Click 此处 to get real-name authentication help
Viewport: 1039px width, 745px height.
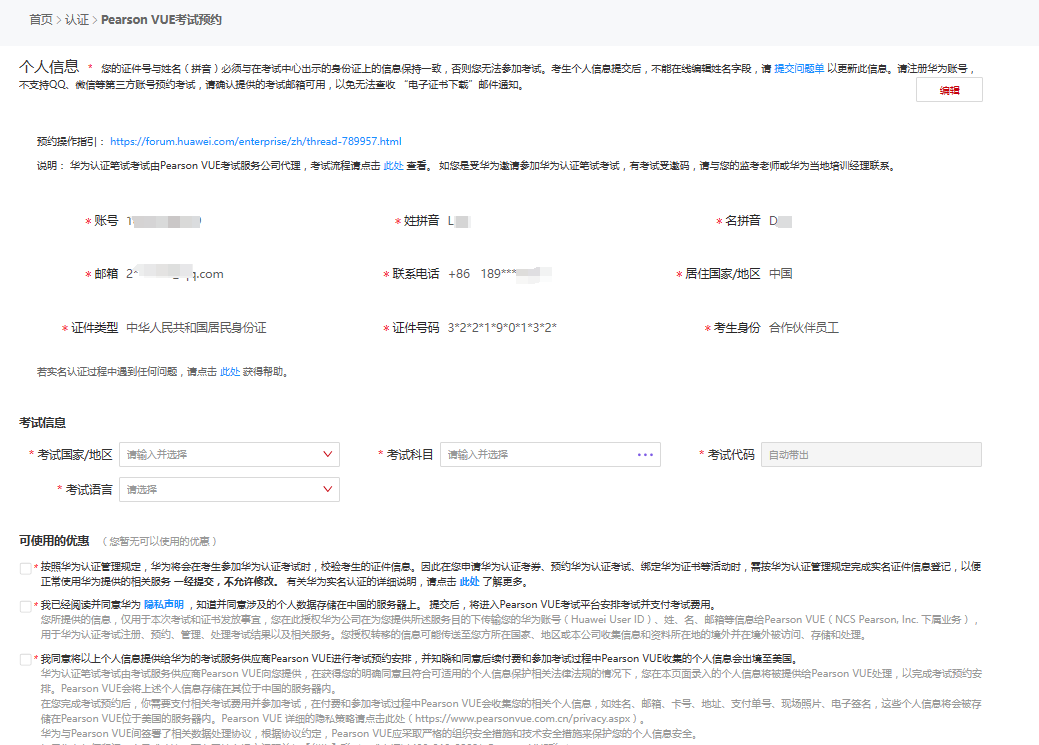pyautogui.click(x=229, y=370)
